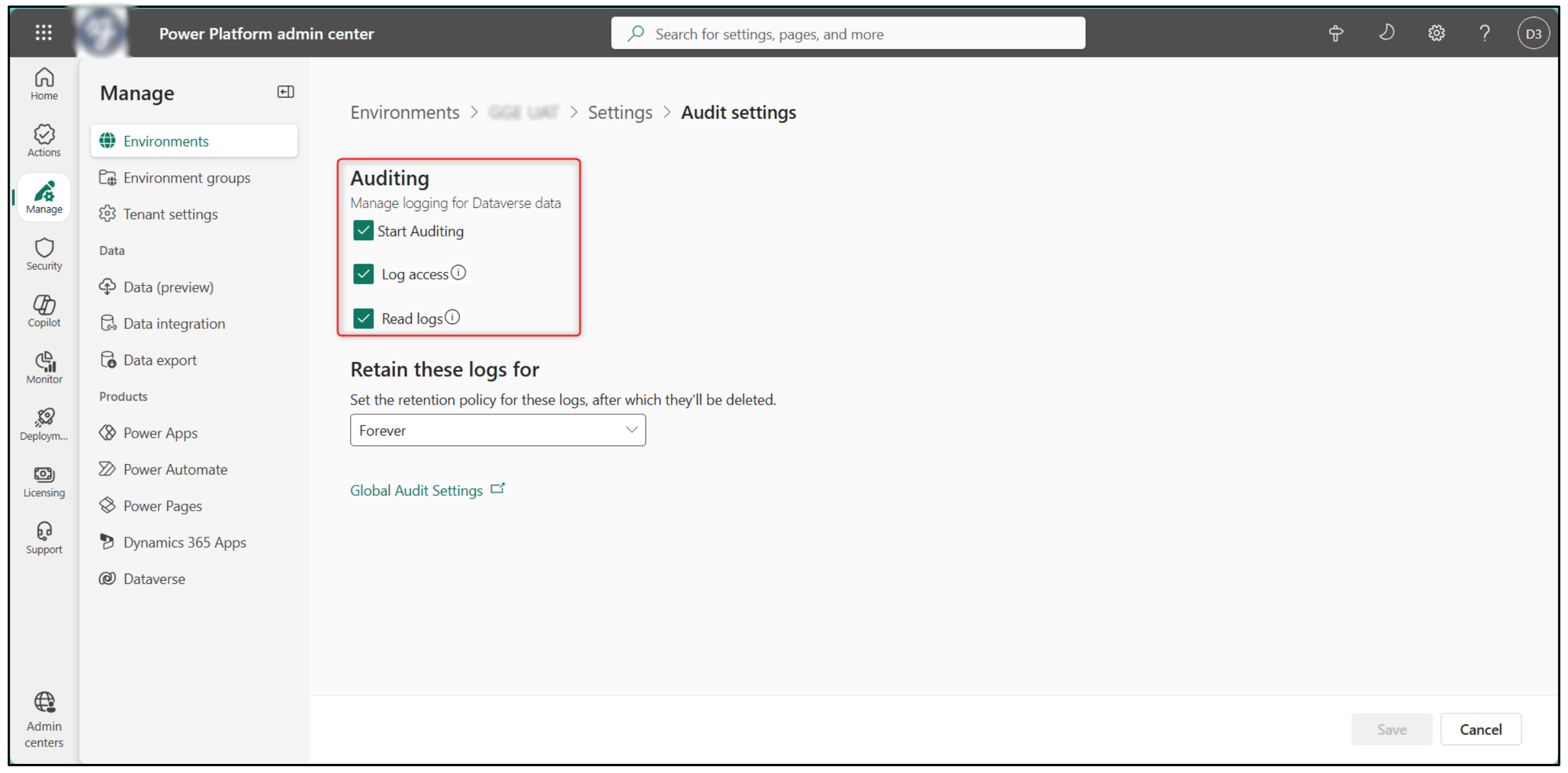The height and width of the screenshot is (773, 1568).
Task: Open the D3 account menu
Action: (x=1532, y=34)
